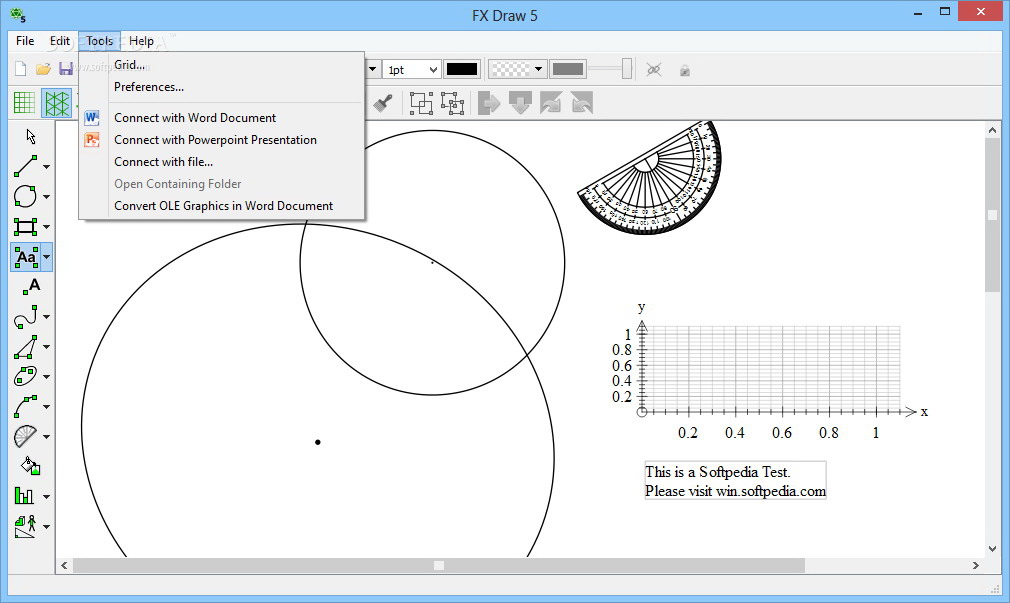The image size is (1010, 603).
Task: Click the crossed-out link icon
Action: pos(654,70)
